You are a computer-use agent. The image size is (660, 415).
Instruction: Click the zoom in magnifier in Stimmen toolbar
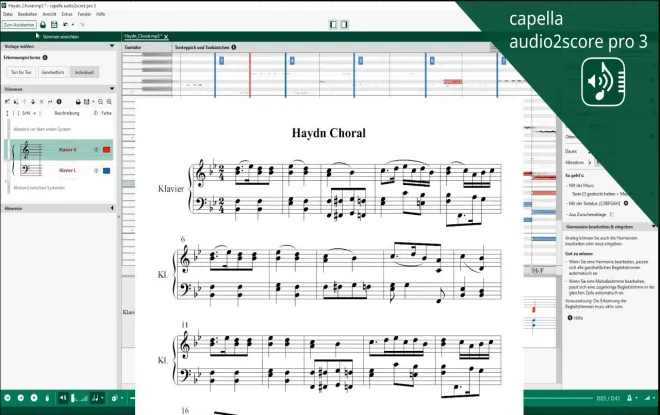tap(109, 101)
